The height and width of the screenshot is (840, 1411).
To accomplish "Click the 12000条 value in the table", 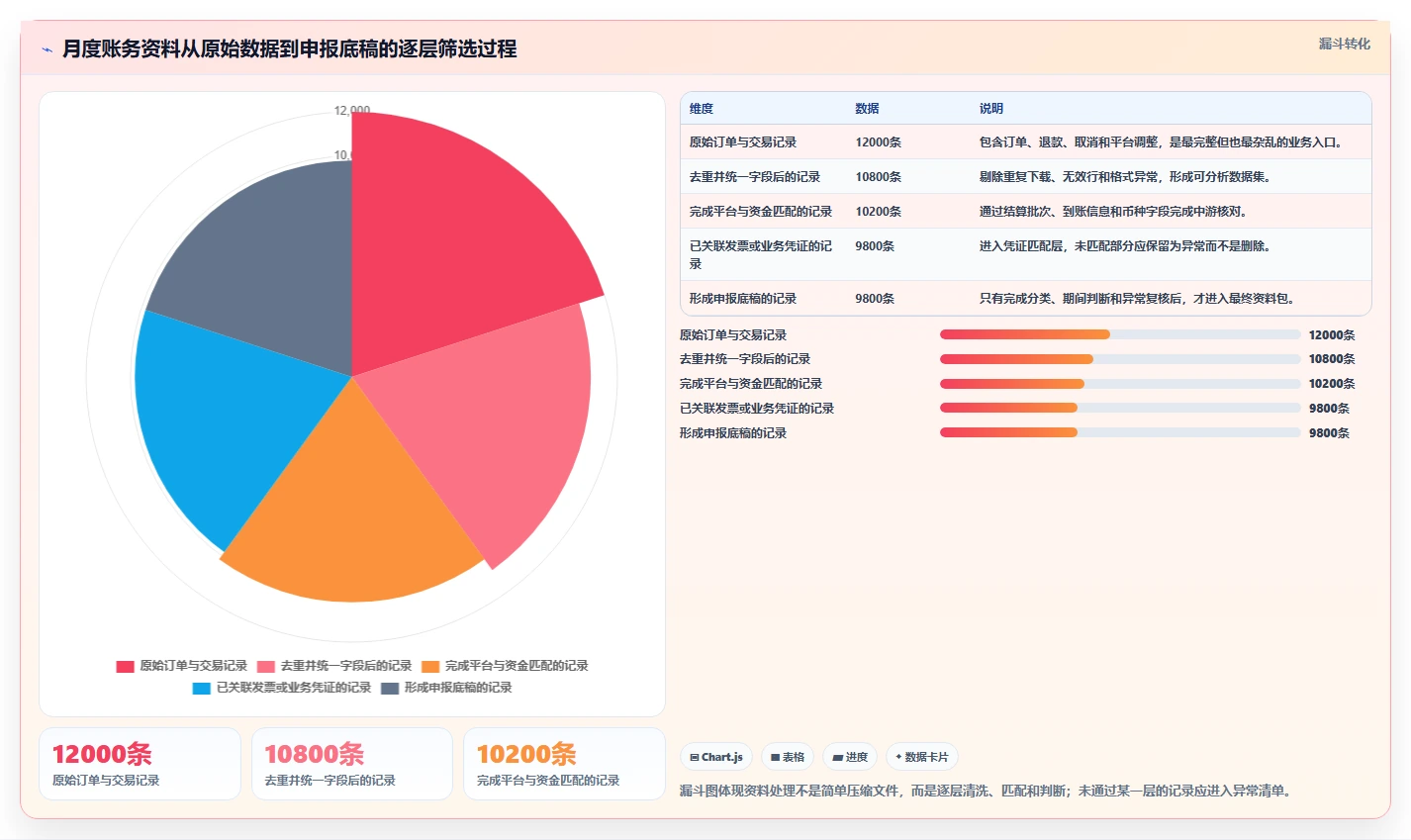I will [x=879, y=142].
